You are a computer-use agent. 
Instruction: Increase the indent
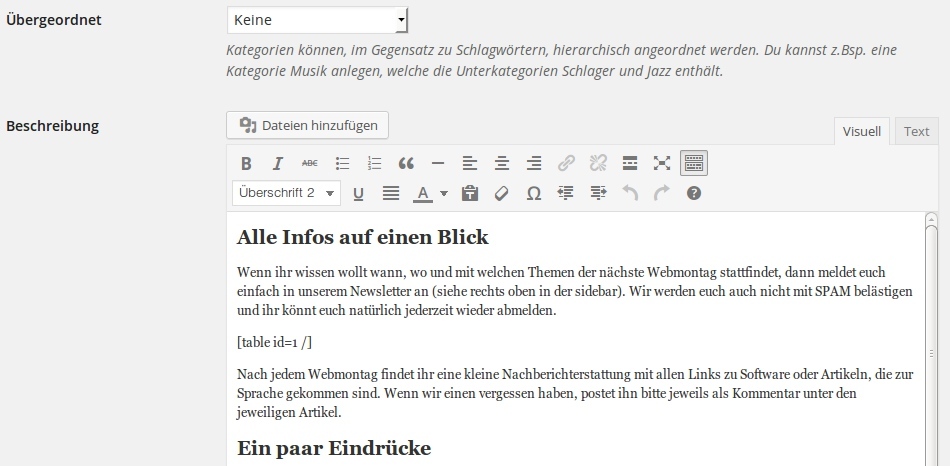point(598,193)
